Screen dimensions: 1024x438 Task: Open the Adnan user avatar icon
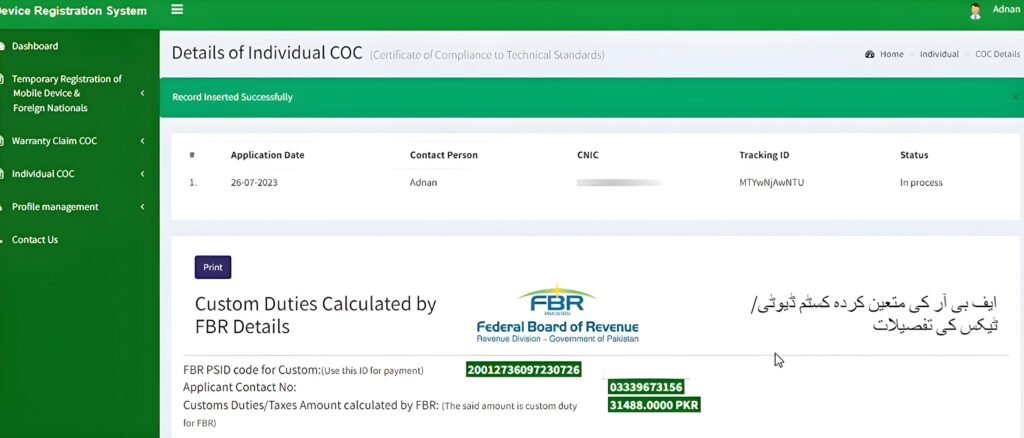976,11
